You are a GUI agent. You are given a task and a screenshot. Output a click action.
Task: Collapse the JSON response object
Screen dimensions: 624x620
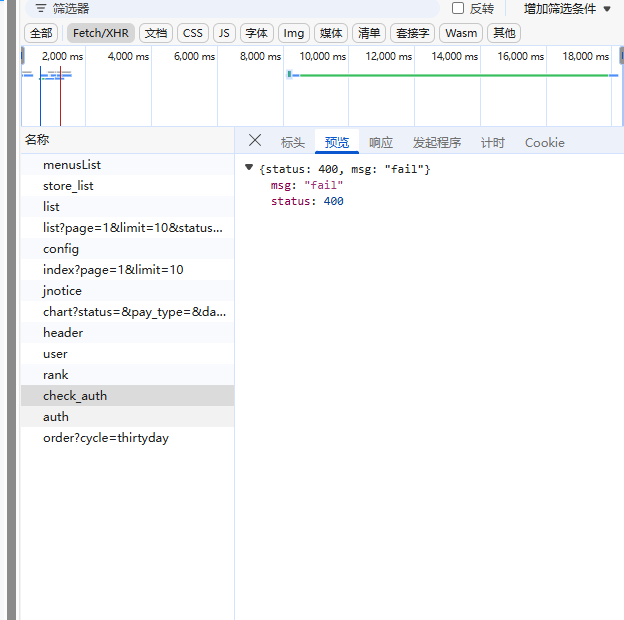[x=249, y=168]
